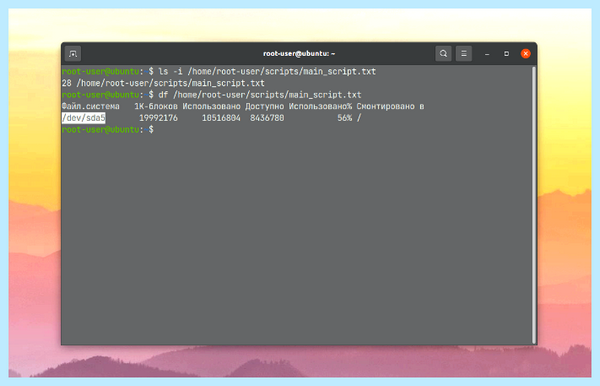Click the highlighted /dev/sda5 text
600x386 pixels.
click(83, 118)
